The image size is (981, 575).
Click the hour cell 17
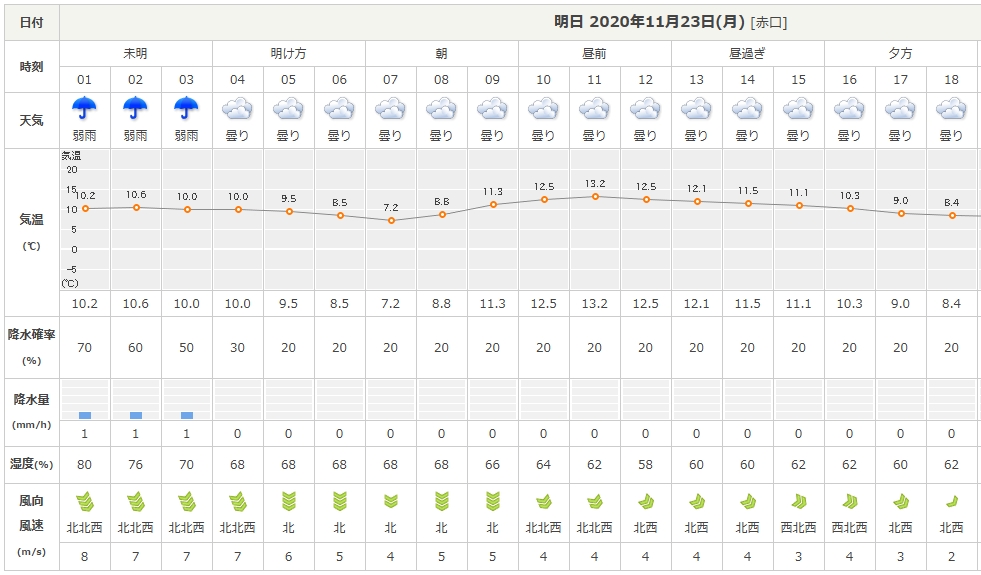pos(900,79)
